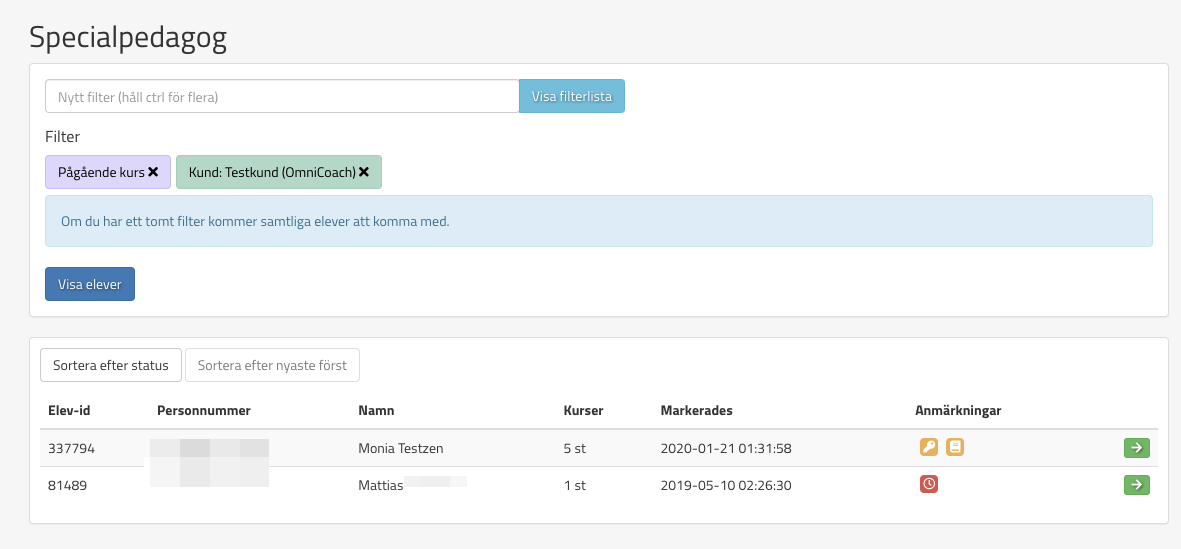Click the Visa filterlista button
The width and height of the screenshot is (1181, 549).
pos(571,96)
